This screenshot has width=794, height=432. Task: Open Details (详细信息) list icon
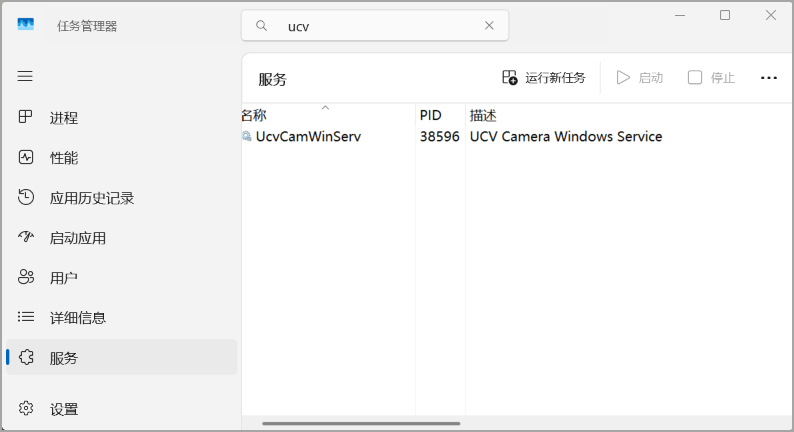[x=26, y=317]
